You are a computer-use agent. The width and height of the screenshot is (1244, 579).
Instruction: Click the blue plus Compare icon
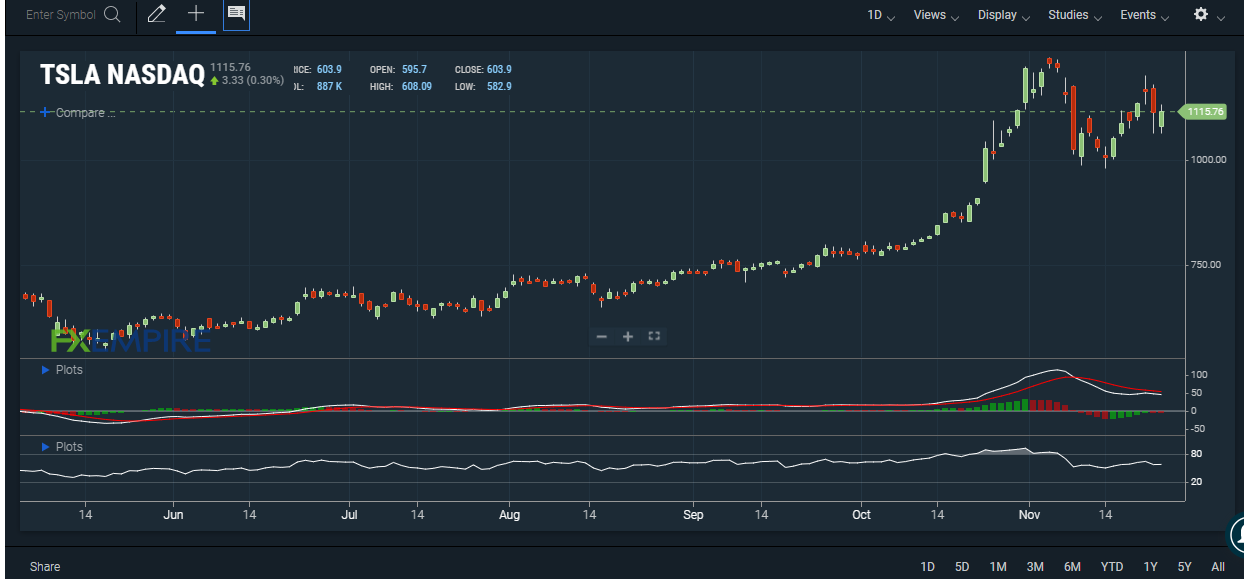pyautogui.click(x=45, y=113)
